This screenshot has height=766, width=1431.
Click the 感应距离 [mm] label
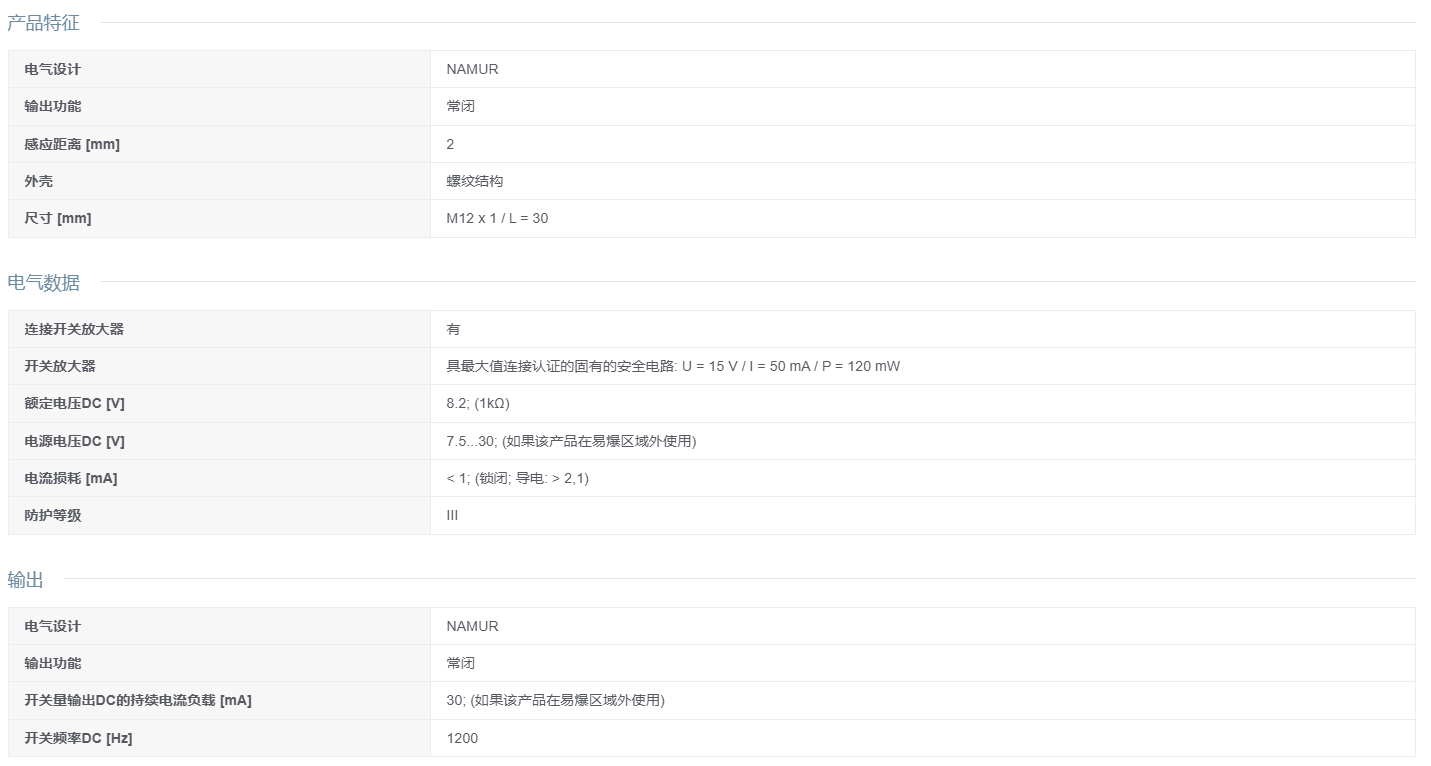click(72, 144)
